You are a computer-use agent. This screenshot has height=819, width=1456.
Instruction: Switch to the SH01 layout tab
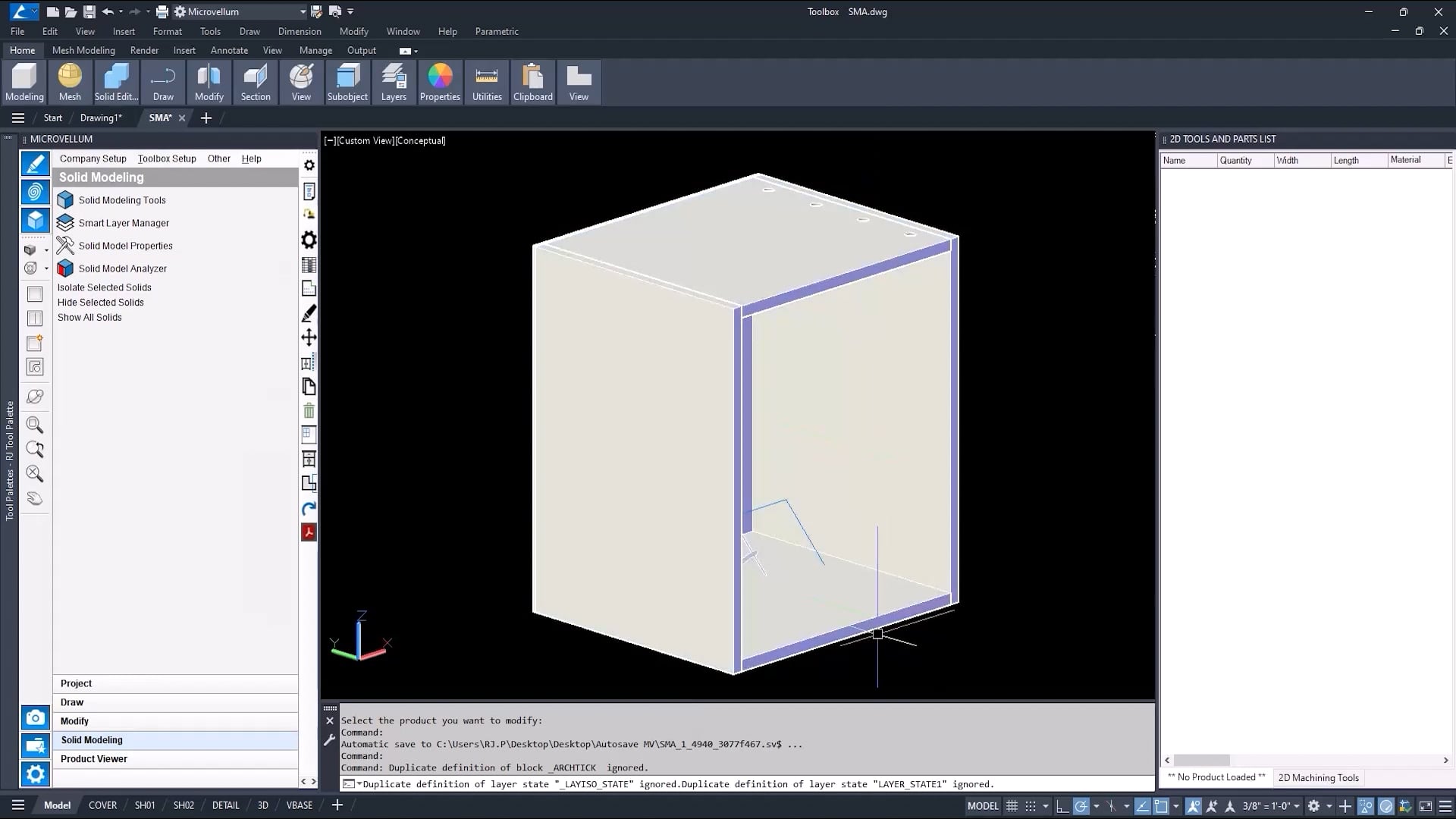click(x=145, y=805)
